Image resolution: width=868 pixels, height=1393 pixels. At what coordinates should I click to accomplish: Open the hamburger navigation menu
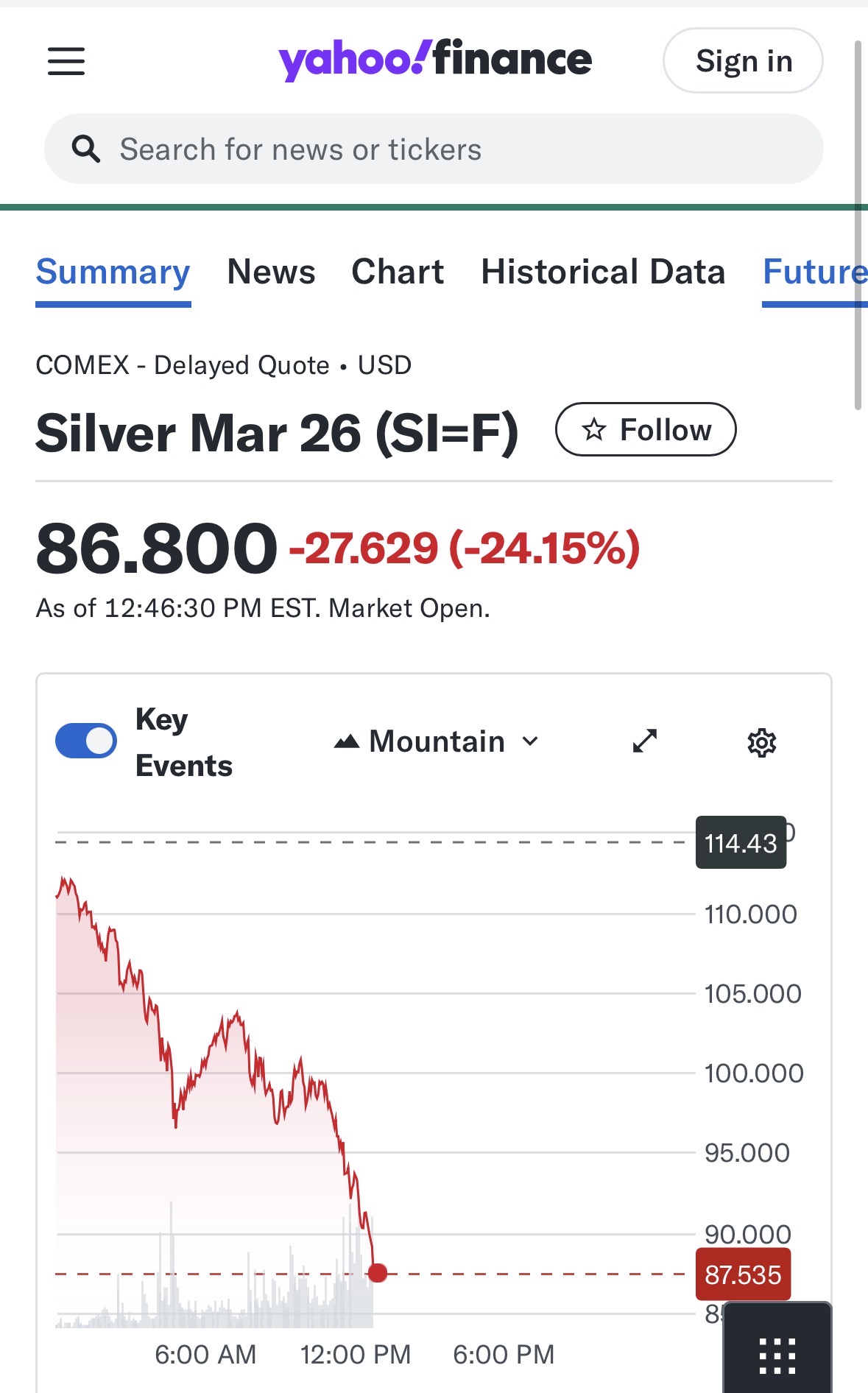click(66, 61)
